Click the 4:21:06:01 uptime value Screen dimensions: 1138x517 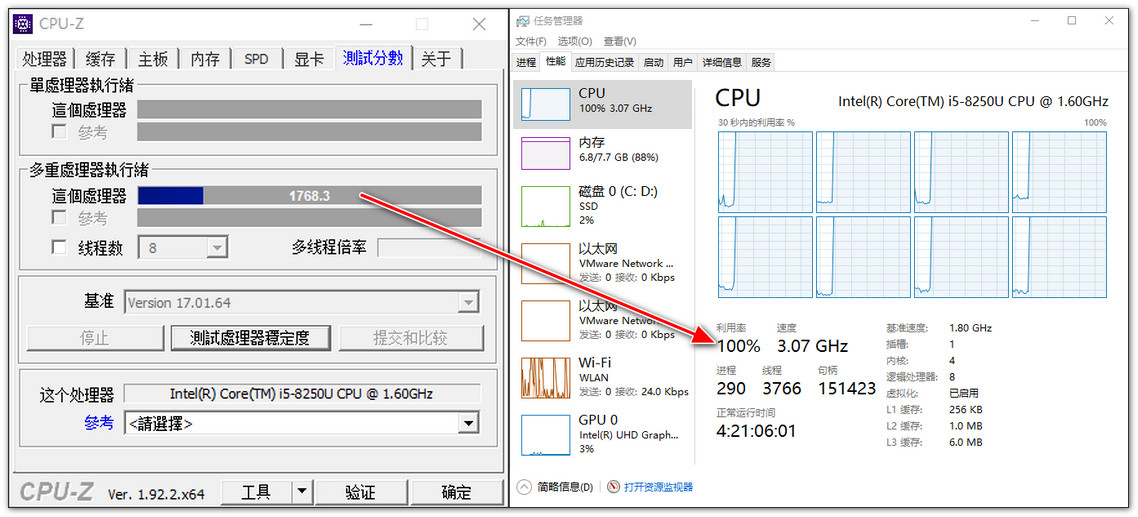point(756,431)
